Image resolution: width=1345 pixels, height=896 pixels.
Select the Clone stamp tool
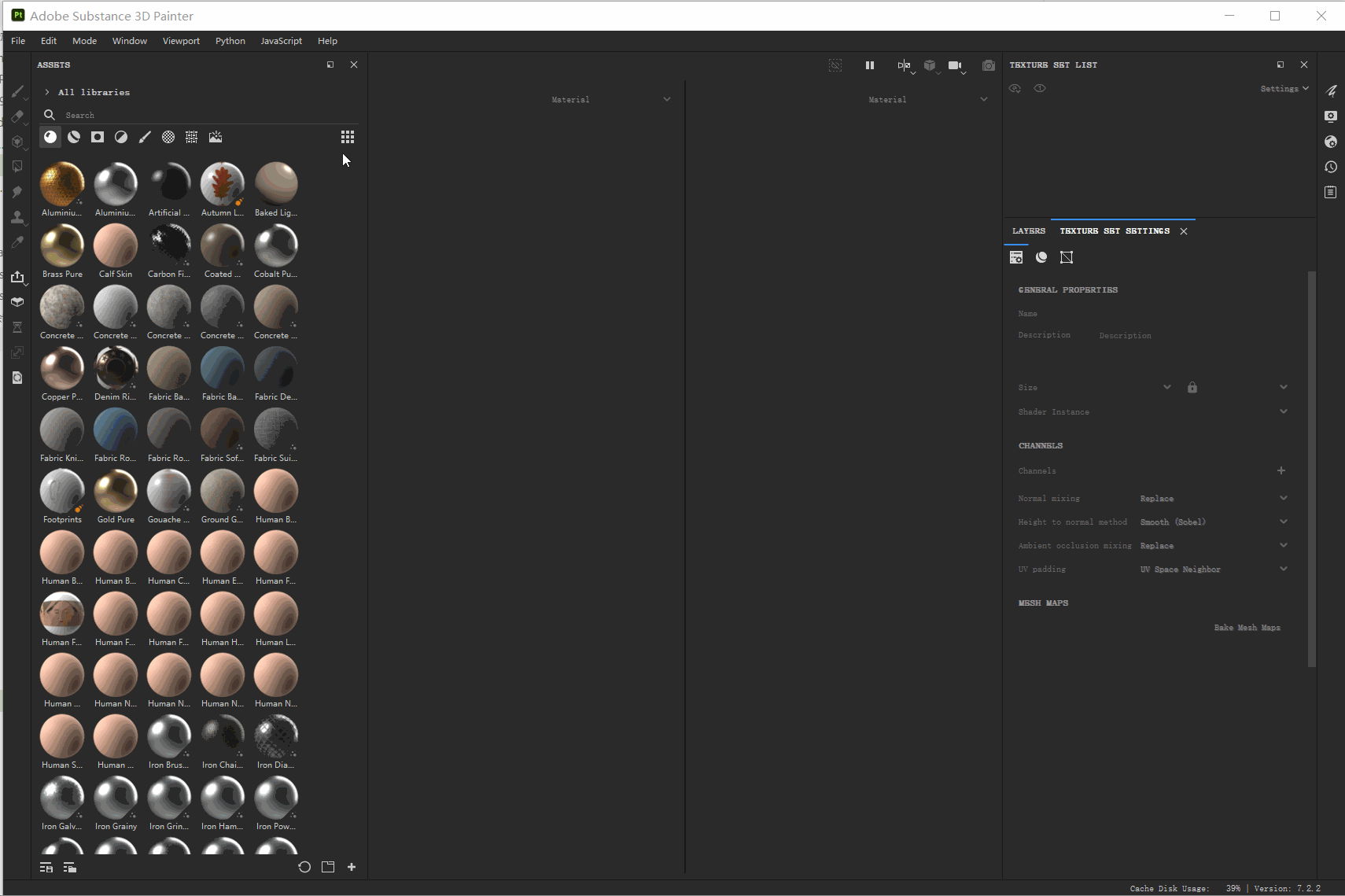click(17, 217)
